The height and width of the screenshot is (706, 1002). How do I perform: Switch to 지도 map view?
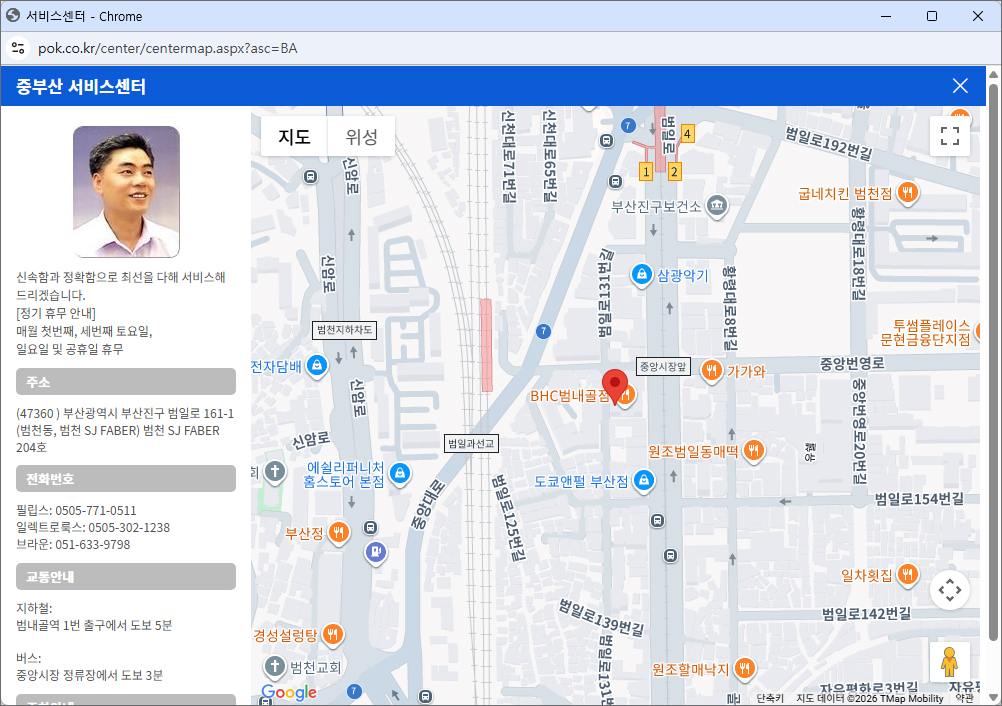tap(294, 137)
